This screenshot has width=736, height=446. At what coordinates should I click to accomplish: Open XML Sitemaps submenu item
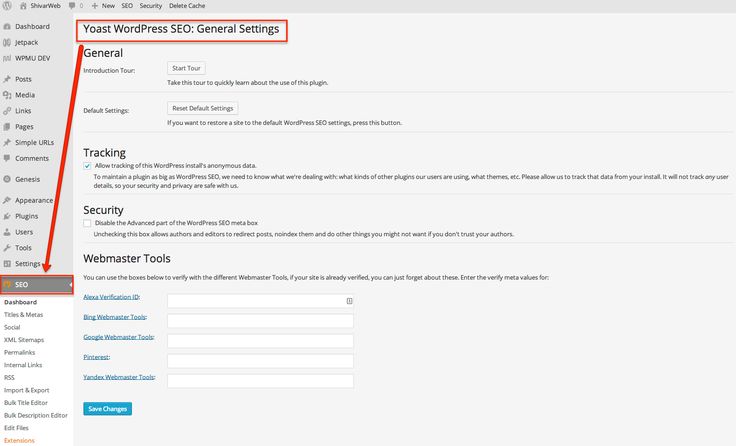24,340
